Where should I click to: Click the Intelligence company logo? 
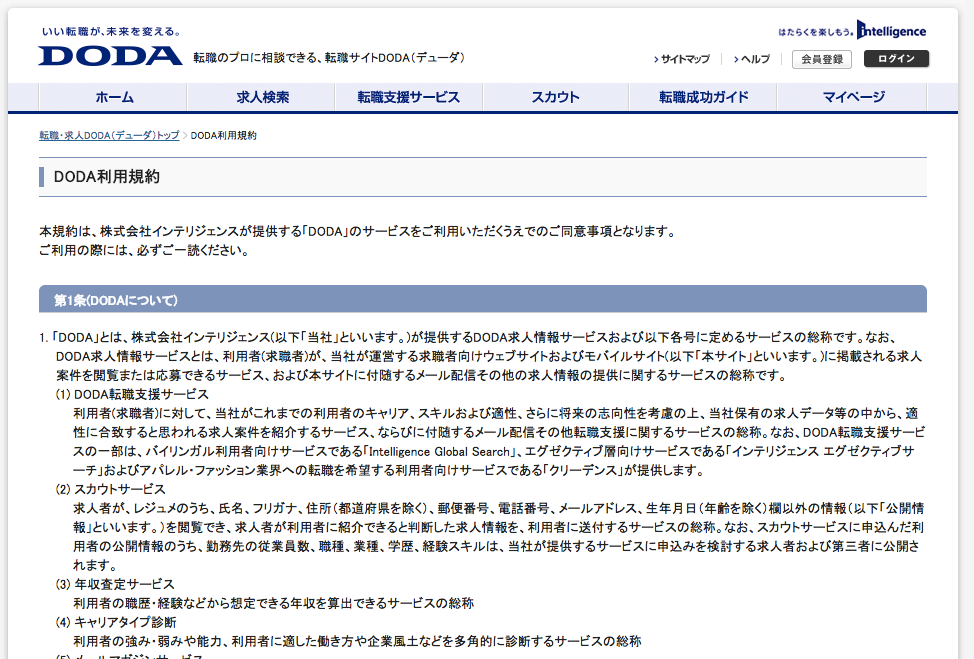click(852, 31)
